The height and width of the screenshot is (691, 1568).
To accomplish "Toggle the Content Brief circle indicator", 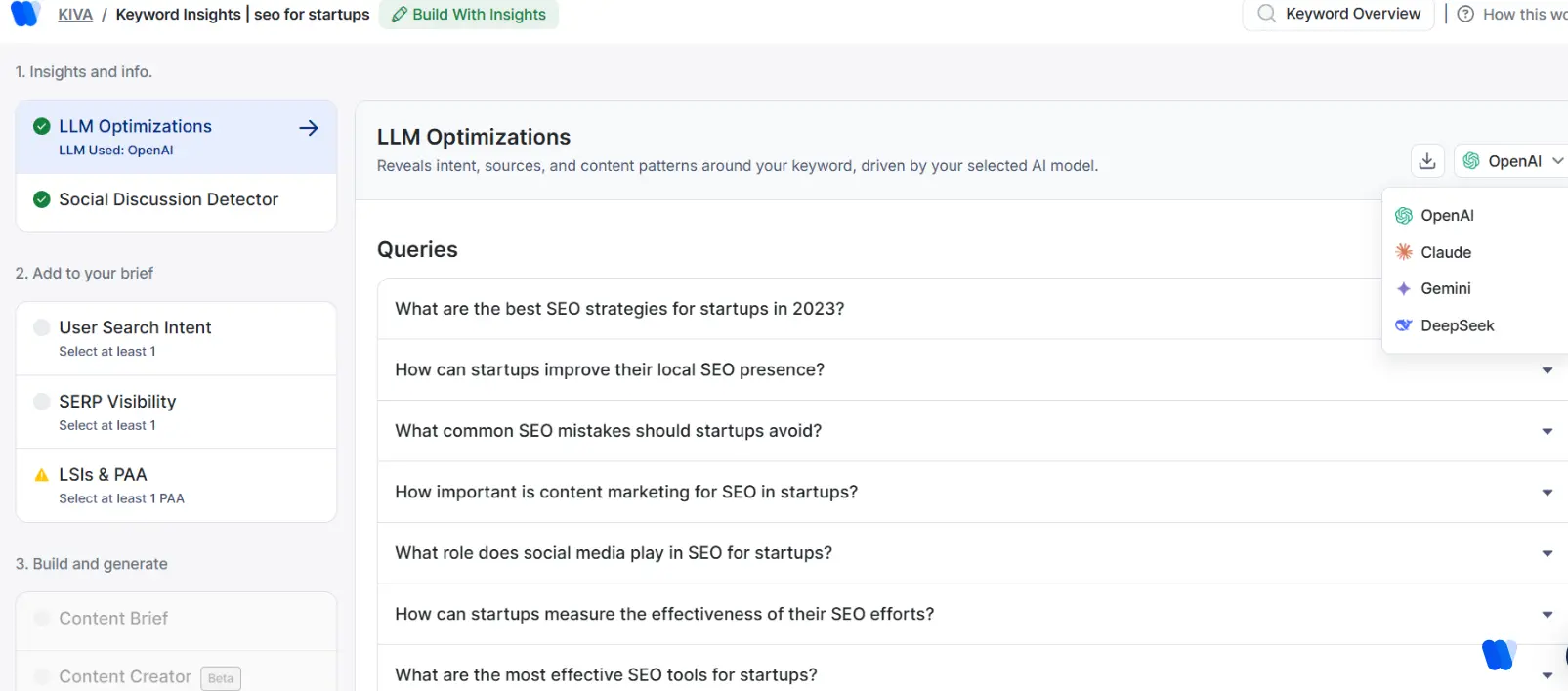I will [x=42, y=618].
